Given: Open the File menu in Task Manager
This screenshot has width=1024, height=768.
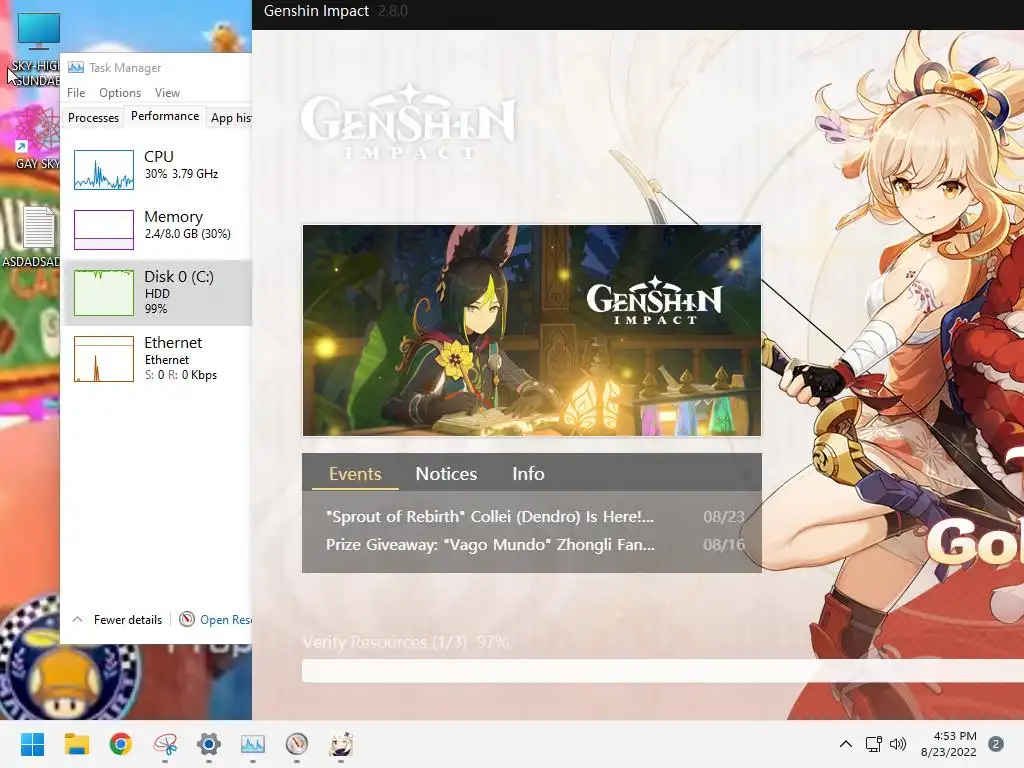Looking at the screenshot, I should [76, 93].
